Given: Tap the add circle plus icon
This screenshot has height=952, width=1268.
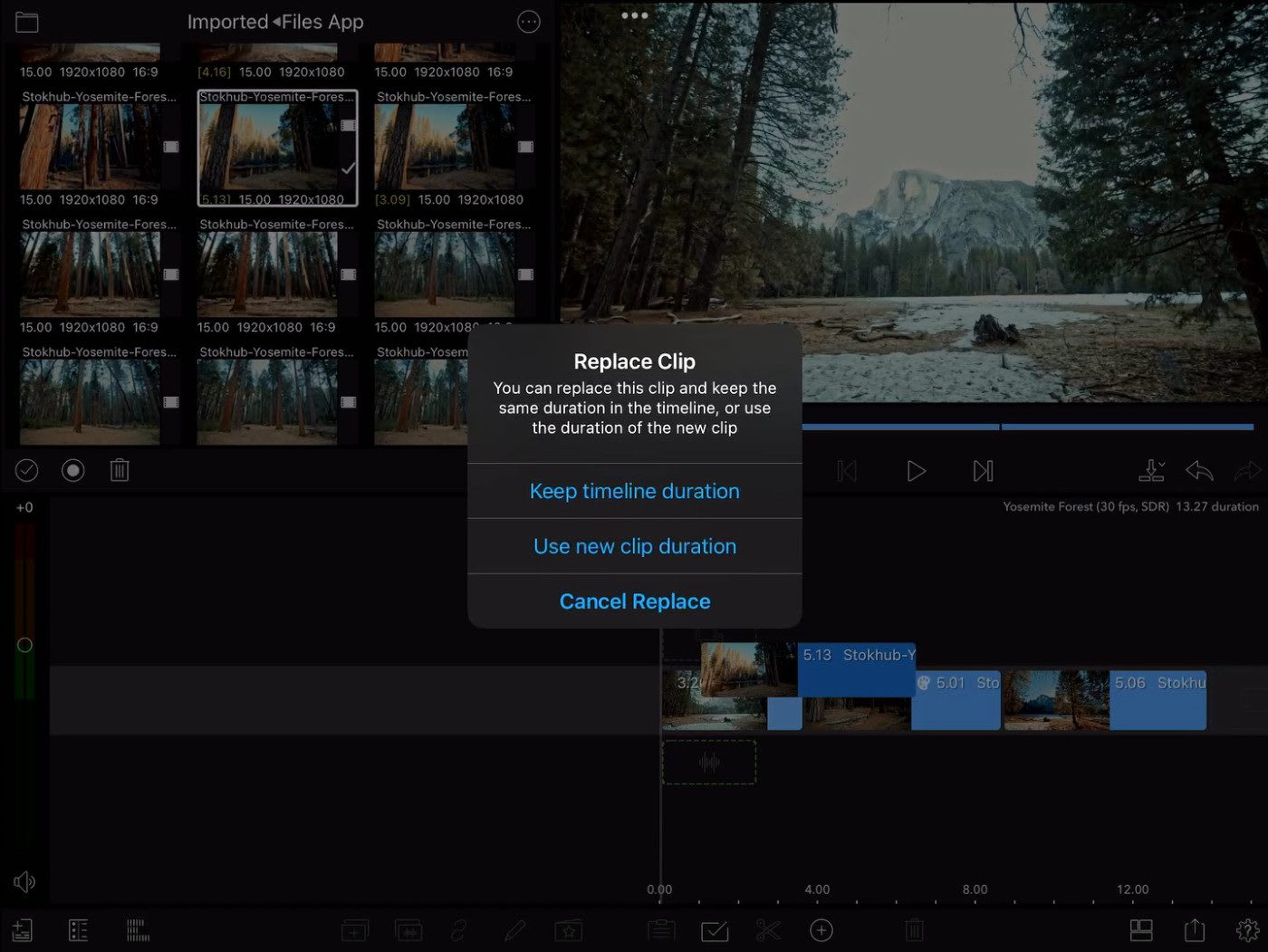Looking at the screenshot, I should [821, 930].
